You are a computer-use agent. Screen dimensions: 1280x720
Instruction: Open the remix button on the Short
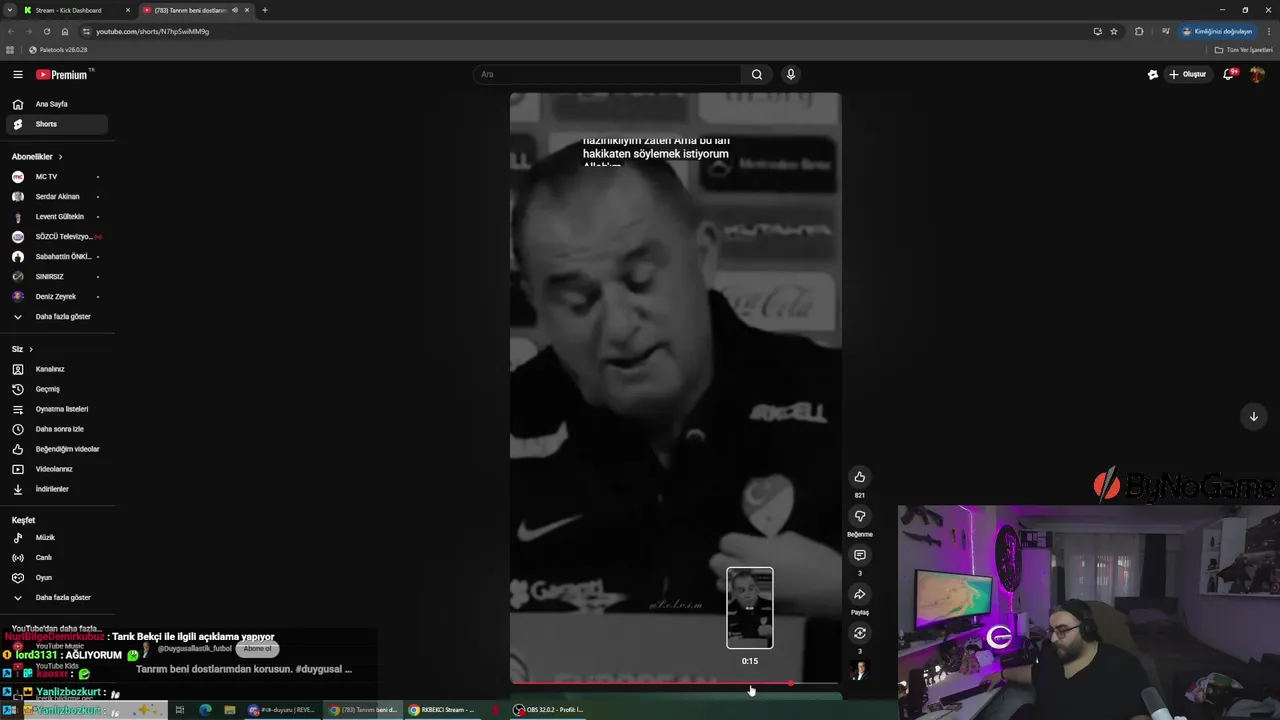859,633
